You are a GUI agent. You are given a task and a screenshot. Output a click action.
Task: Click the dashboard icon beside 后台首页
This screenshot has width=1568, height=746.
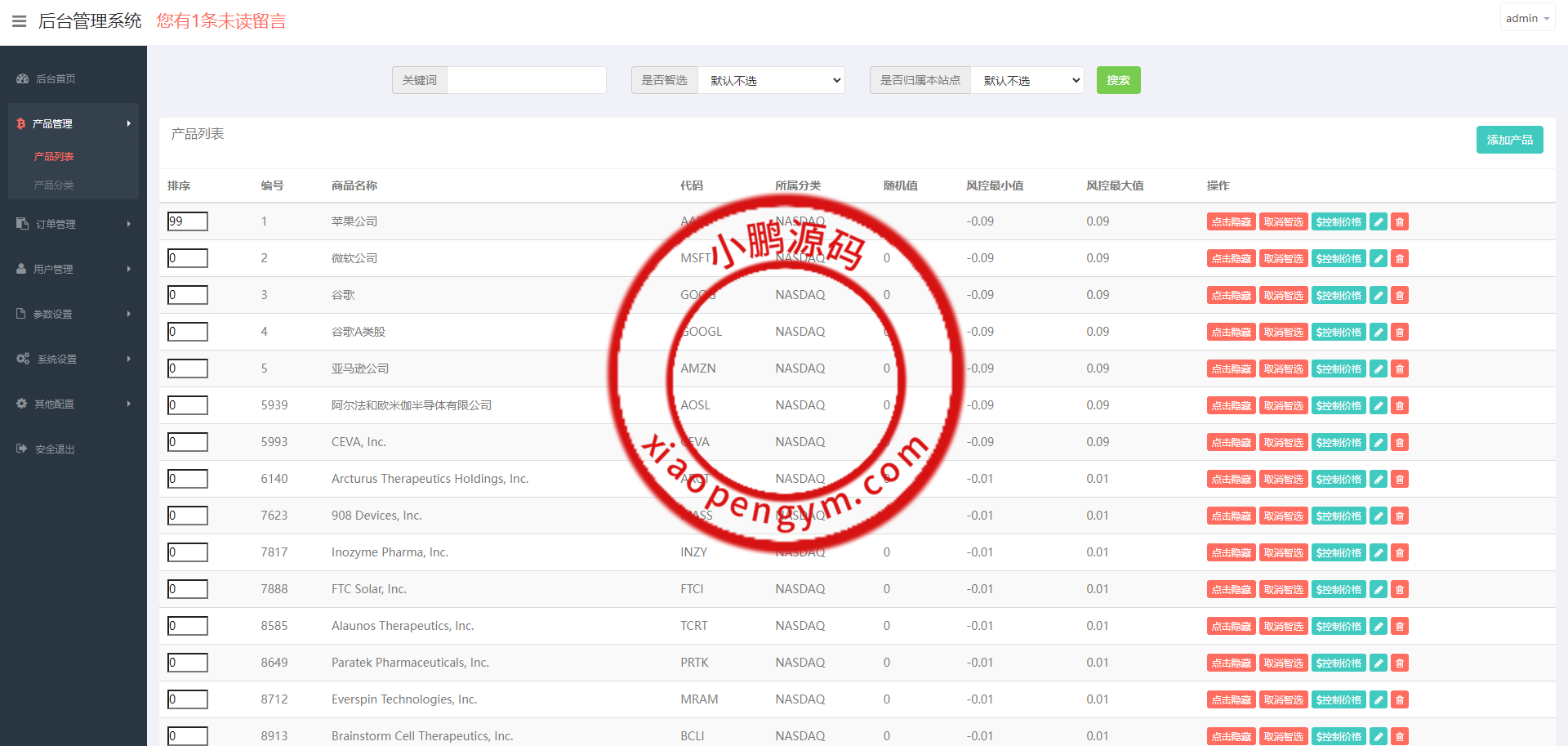[x=23, y=79]
